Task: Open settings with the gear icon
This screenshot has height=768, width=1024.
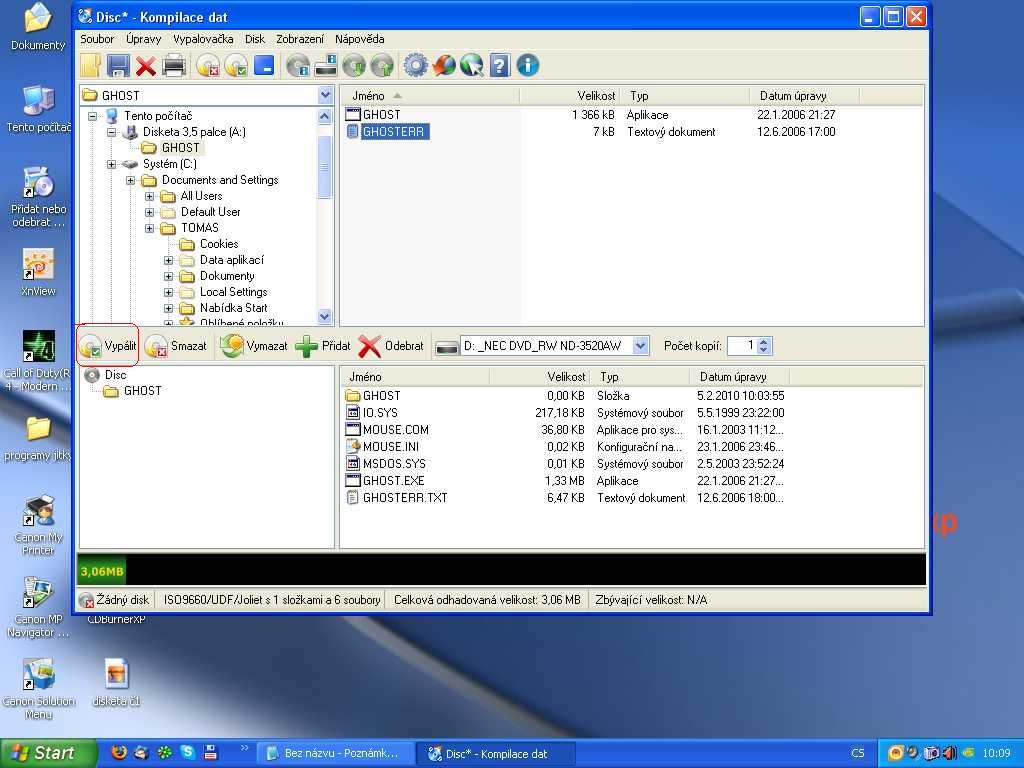Action: tap(415, 66)
